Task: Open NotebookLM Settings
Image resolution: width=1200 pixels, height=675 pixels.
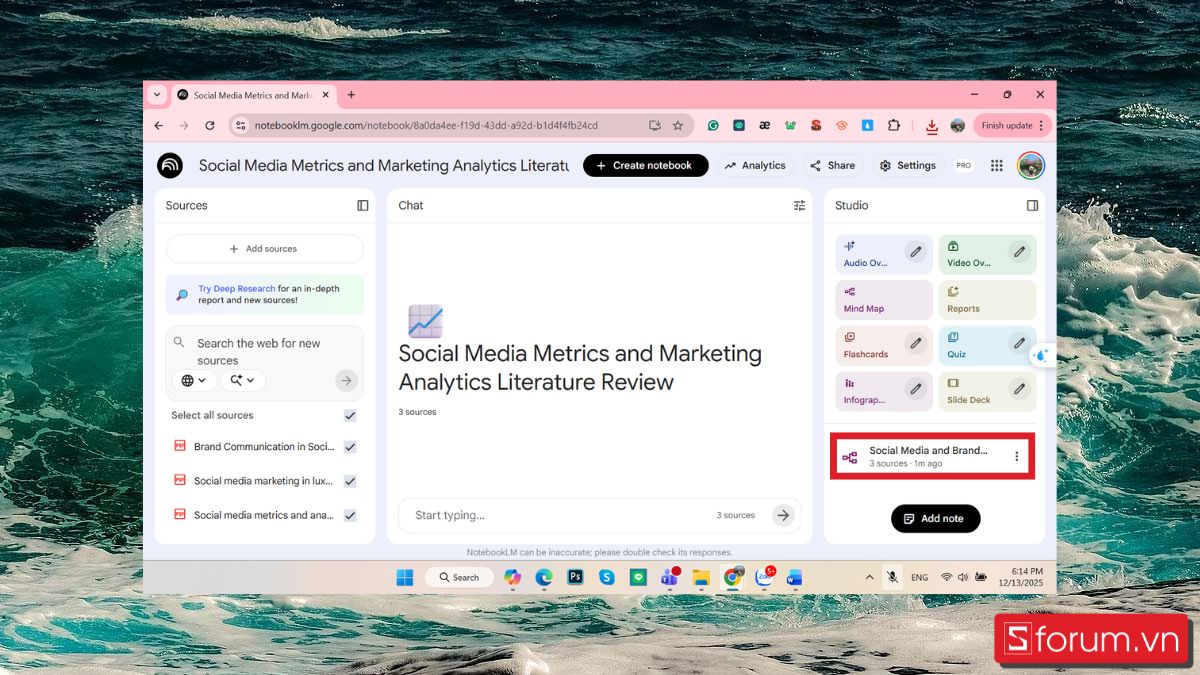Action: pyautogui.click(x=907, y=165)
